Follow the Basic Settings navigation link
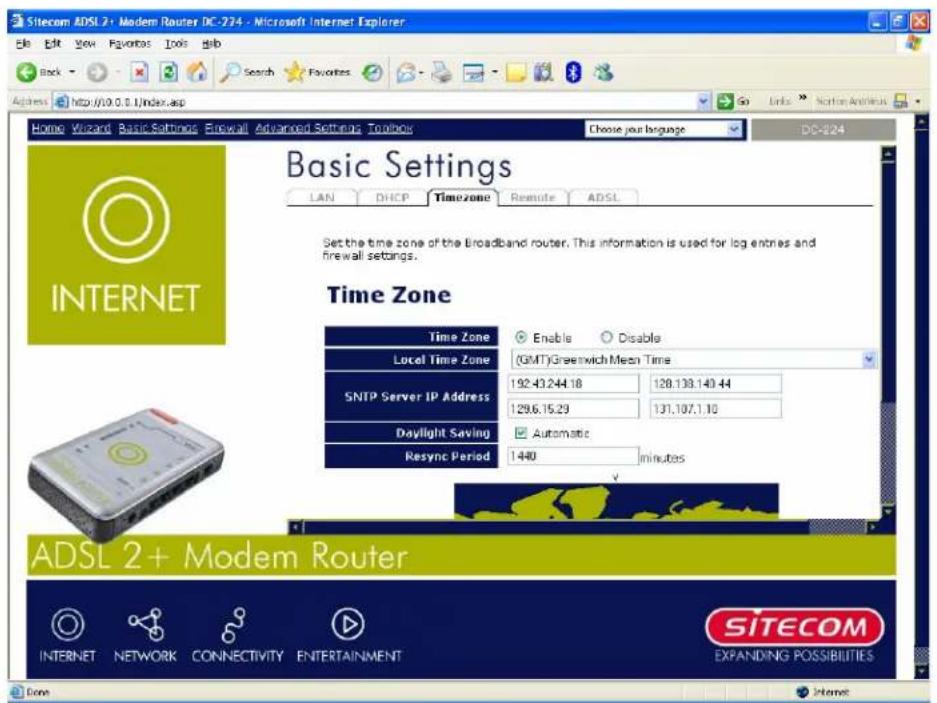The height and width of the screenshot is (703, 937). click(x=158, y=128)
